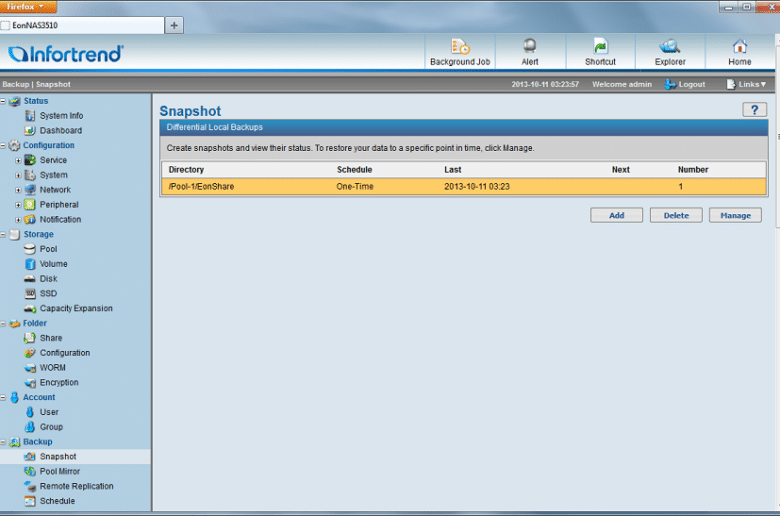
Task: Open the Account section label
Action: [x=39, y=397]
